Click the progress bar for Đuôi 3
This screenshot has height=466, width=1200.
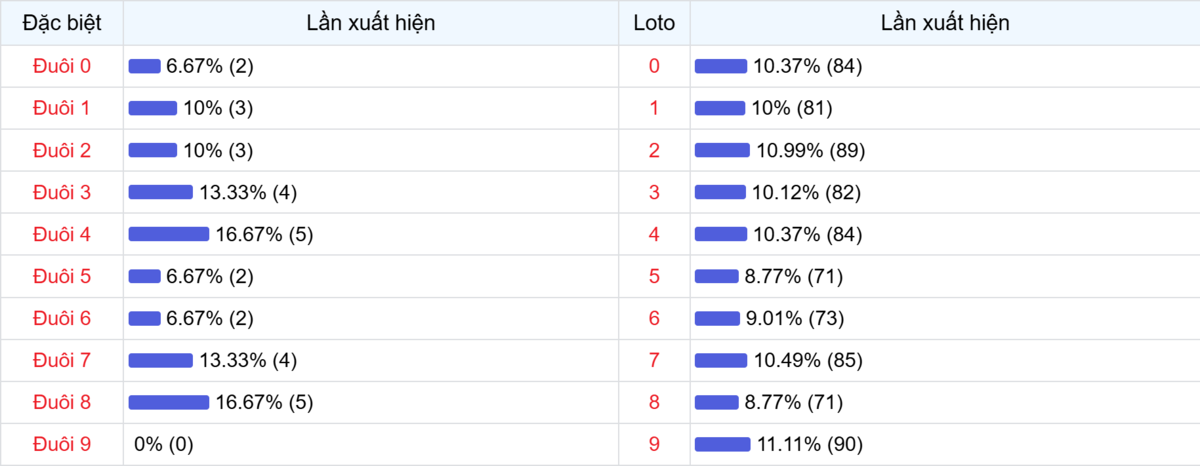click(160, 192)
